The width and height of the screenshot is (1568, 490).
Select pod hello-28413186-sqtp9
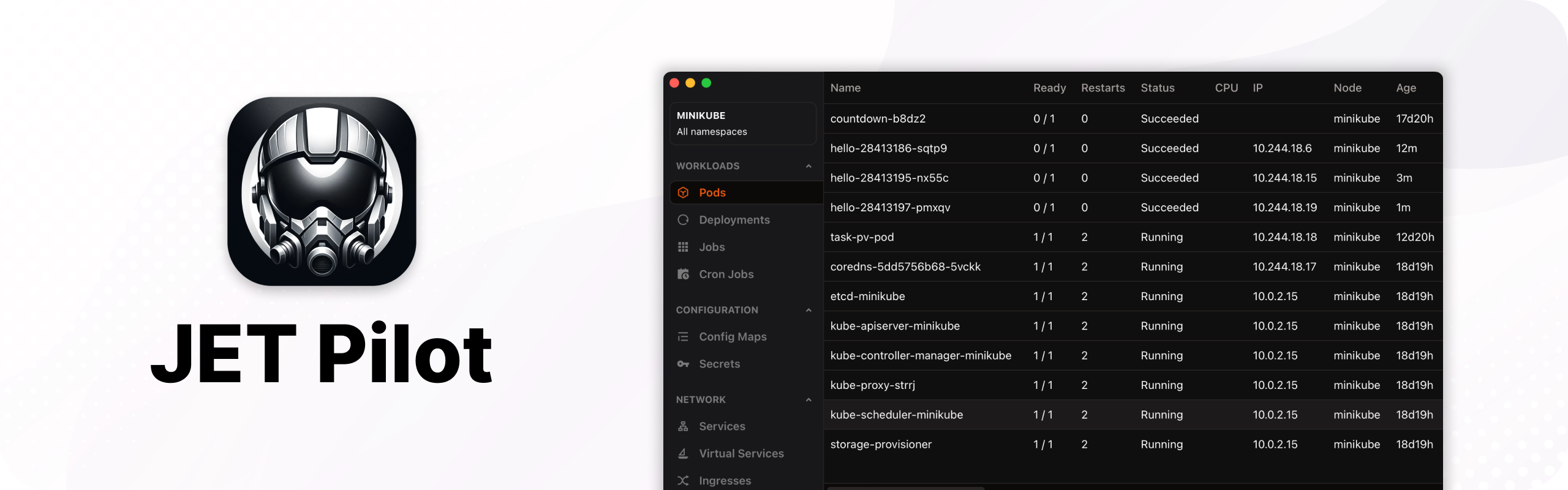pos(1133,148)
